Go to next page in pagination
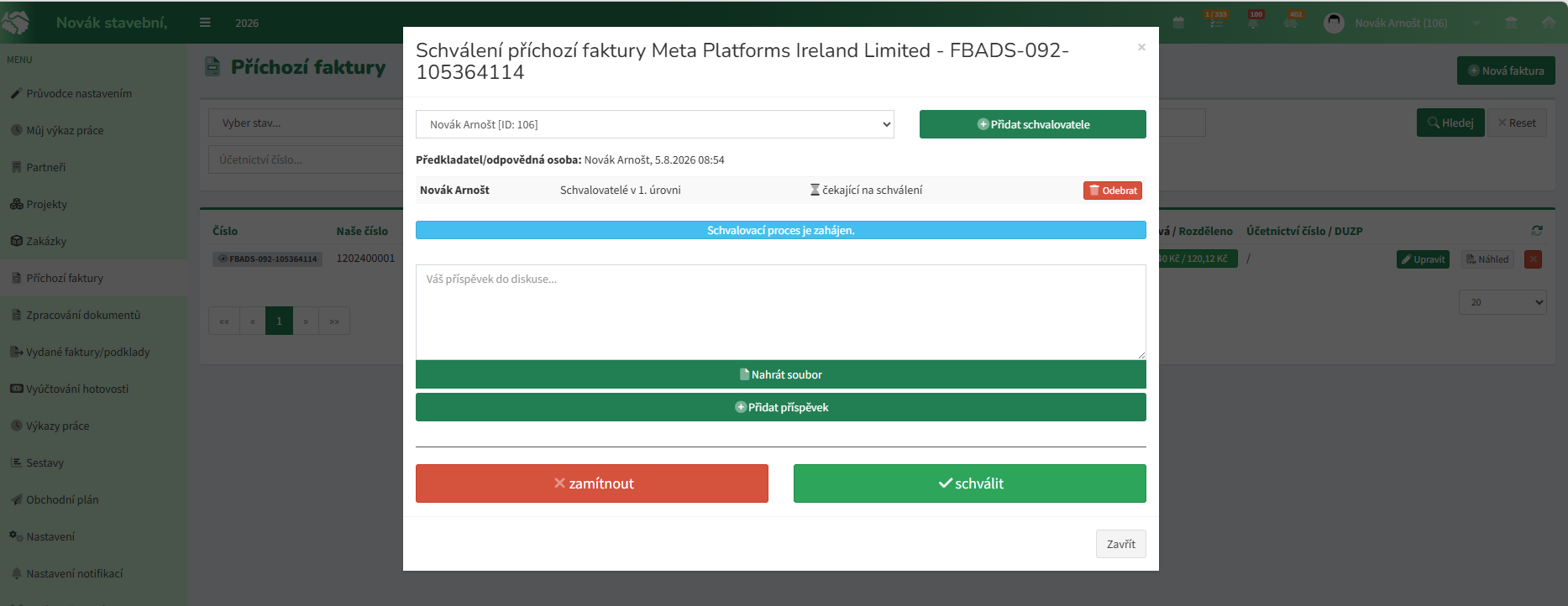 pos(306,321)
